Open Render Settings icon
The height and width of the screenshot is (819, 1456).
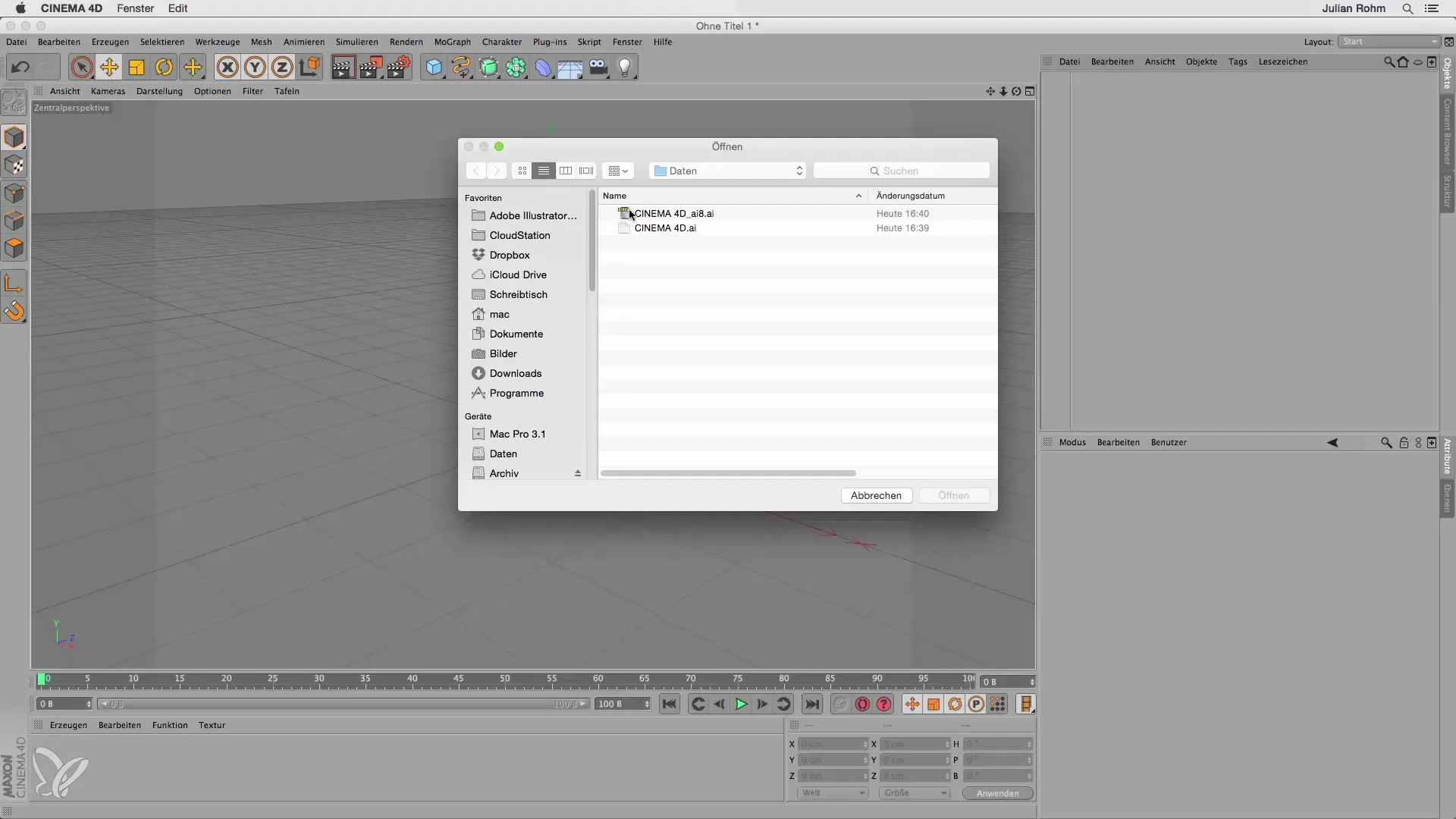(399, 67)
